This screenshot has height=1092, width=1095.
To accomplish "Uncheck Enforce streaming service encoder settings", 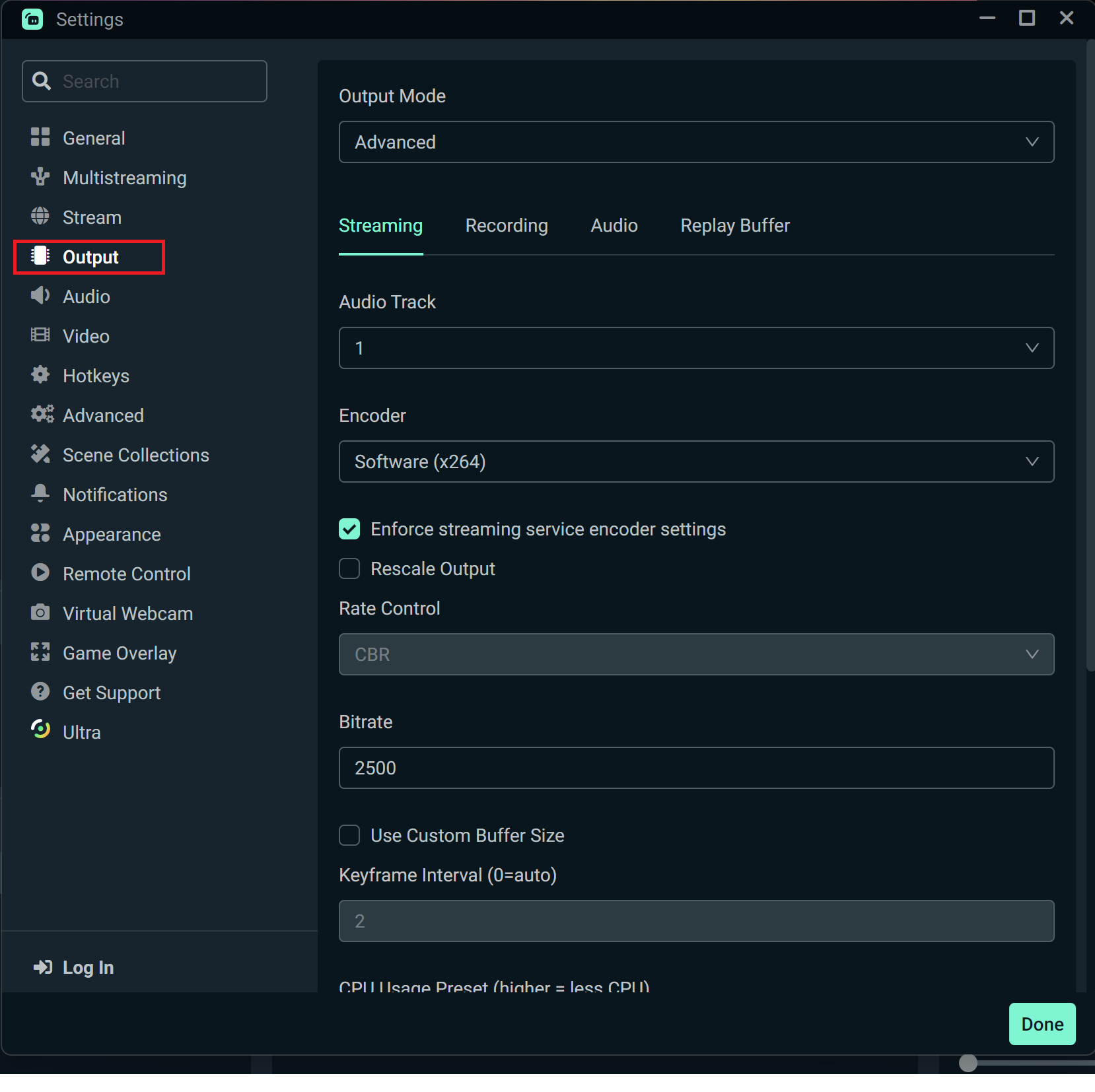I will (x=349, y=529).
